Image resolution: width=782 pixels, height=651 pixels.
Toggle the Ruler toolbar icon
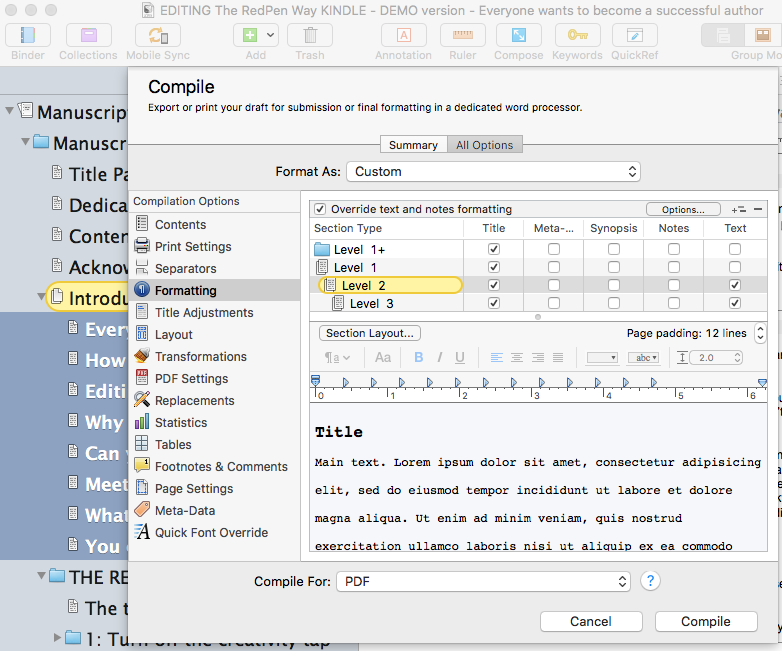(x=462, y=35)
